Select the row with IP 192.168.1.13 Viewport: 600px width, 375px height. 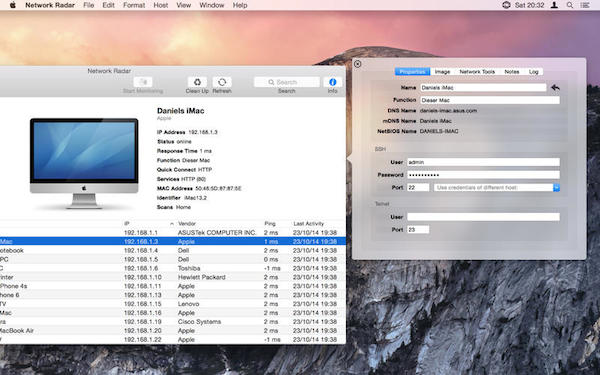[173, 295]
